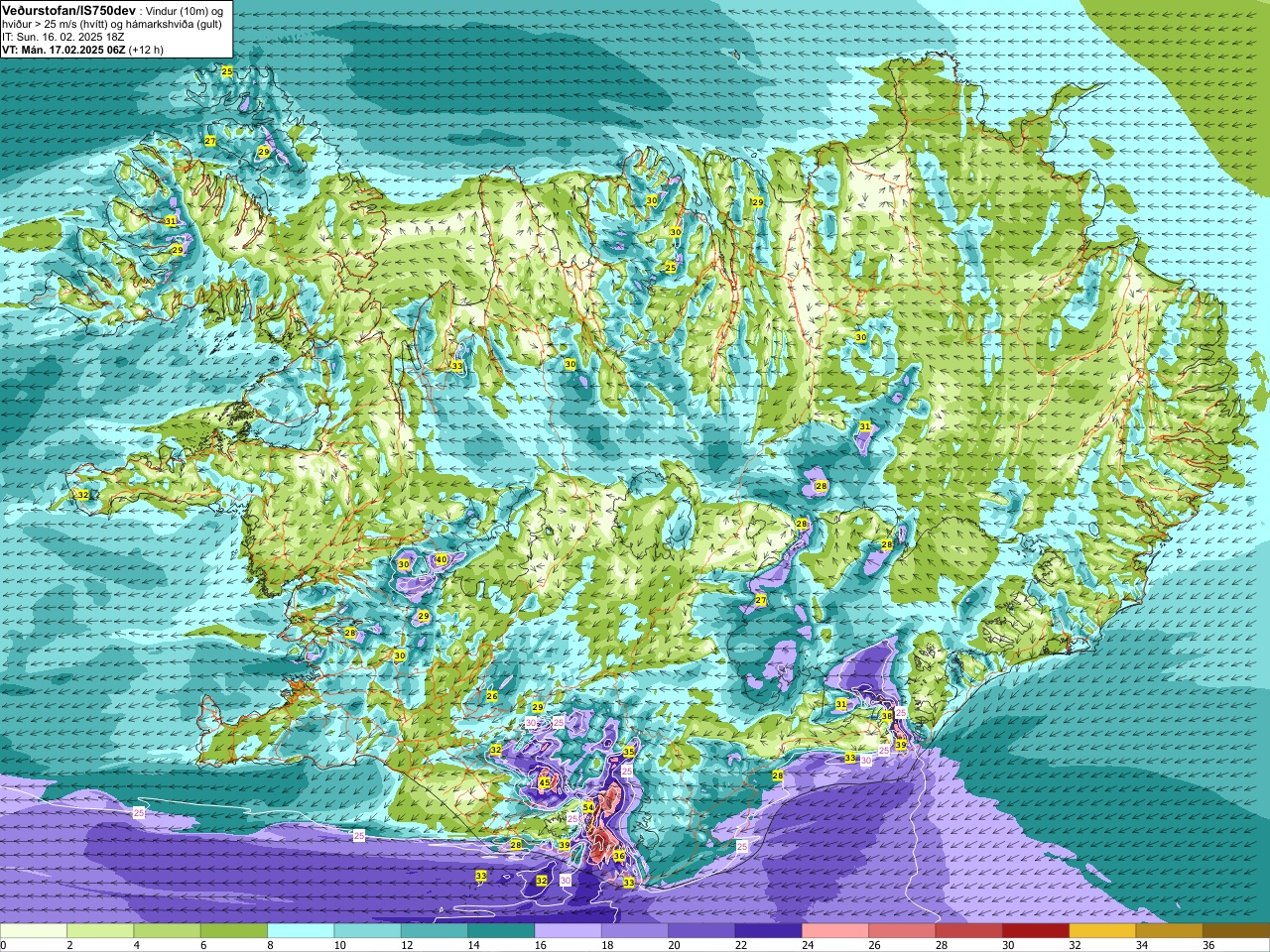This screenshot has height=952, width=1270.
Task: Select the 0–2 m/s pale legend swatch
Action: (x=34, y=931)
